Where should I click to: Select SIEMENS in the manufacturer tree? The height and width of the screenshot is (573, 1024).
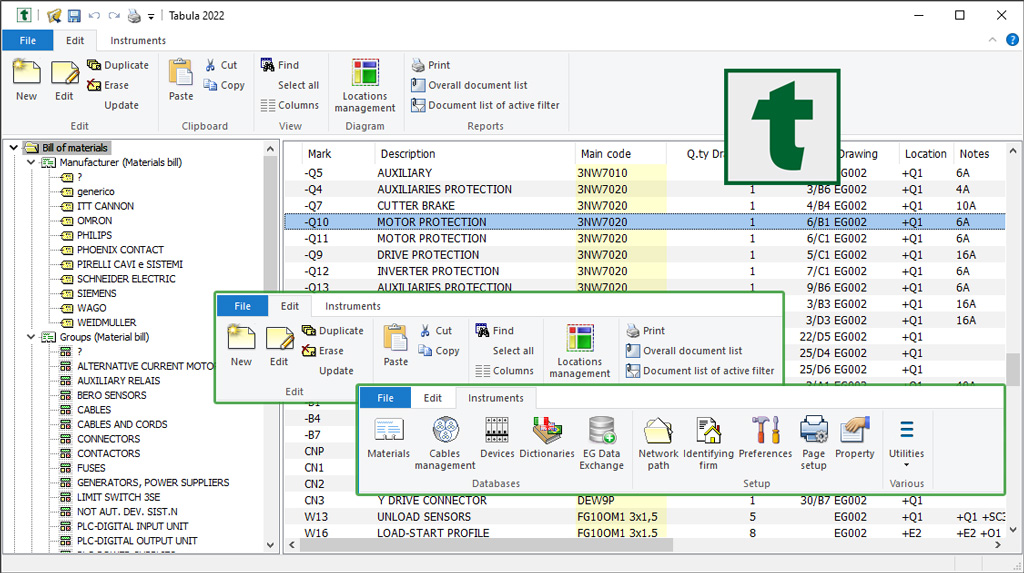coord(97,293)
